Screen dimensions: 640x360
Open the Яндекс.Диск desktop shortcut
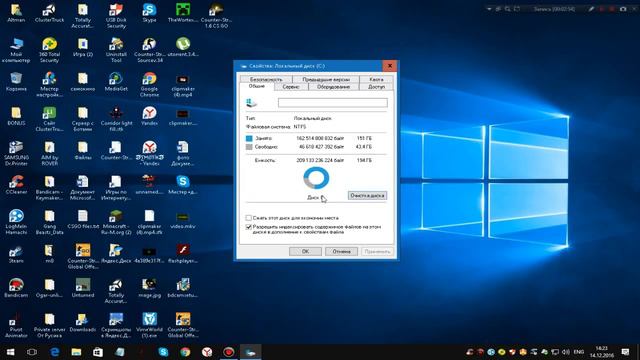pos(116,253)
